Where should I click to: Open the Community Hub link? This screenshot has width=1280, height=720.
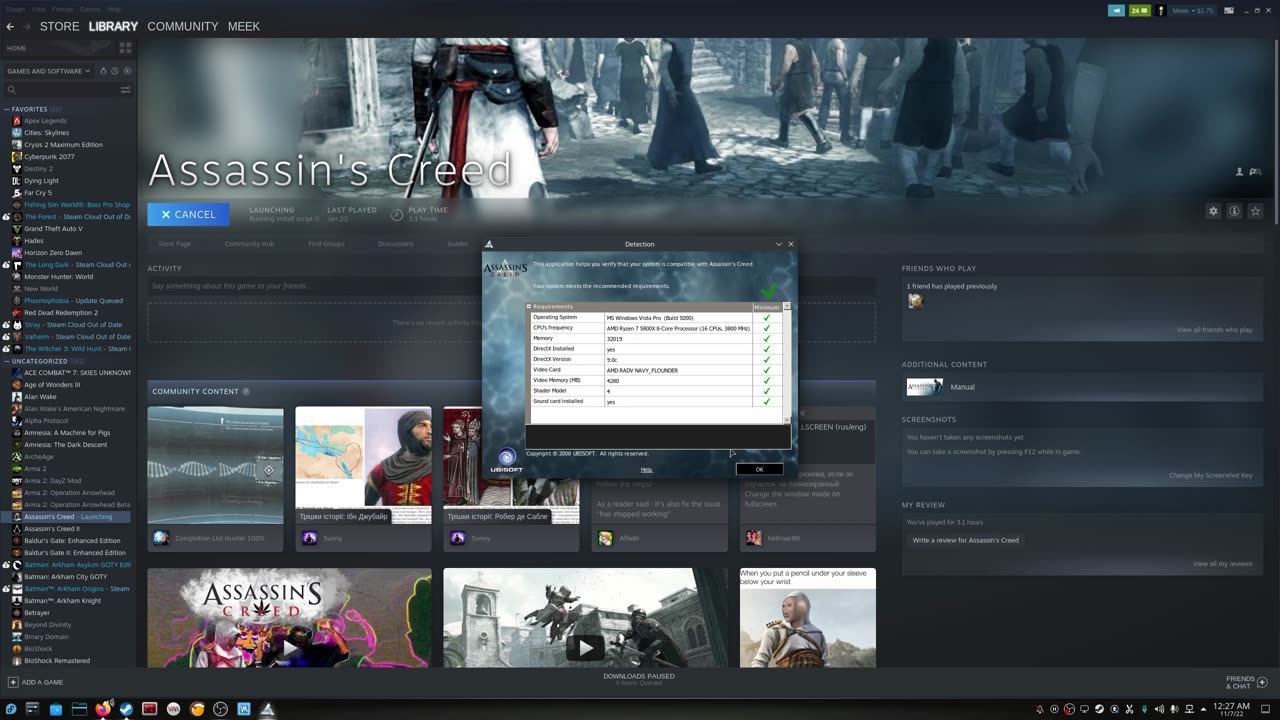coord(249,244)
